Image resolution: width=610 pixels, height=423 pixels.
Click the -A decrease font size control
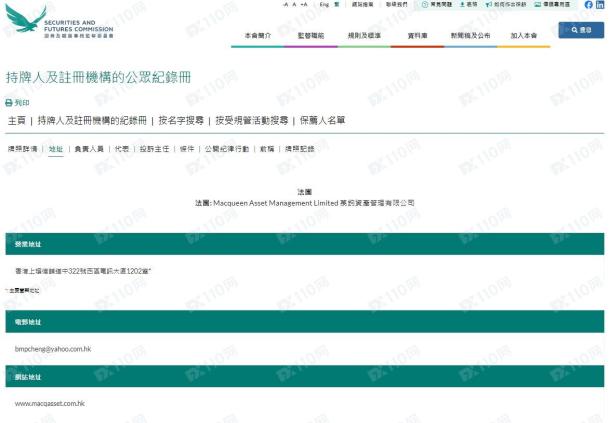point(285,5)
